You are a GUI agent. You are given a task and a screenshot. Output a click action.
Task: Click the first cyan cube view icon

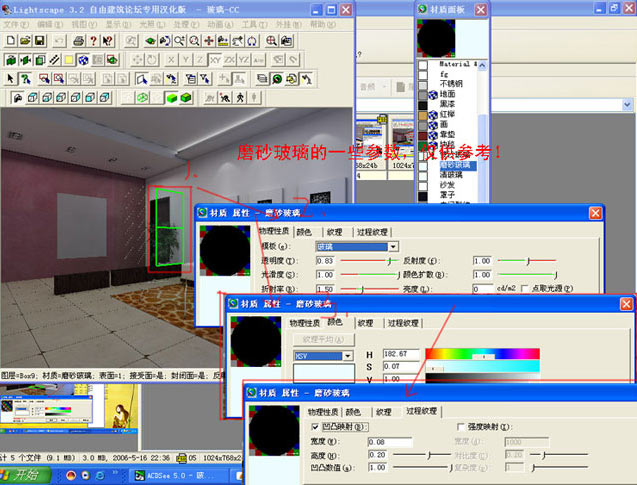[x=32, y=97]
